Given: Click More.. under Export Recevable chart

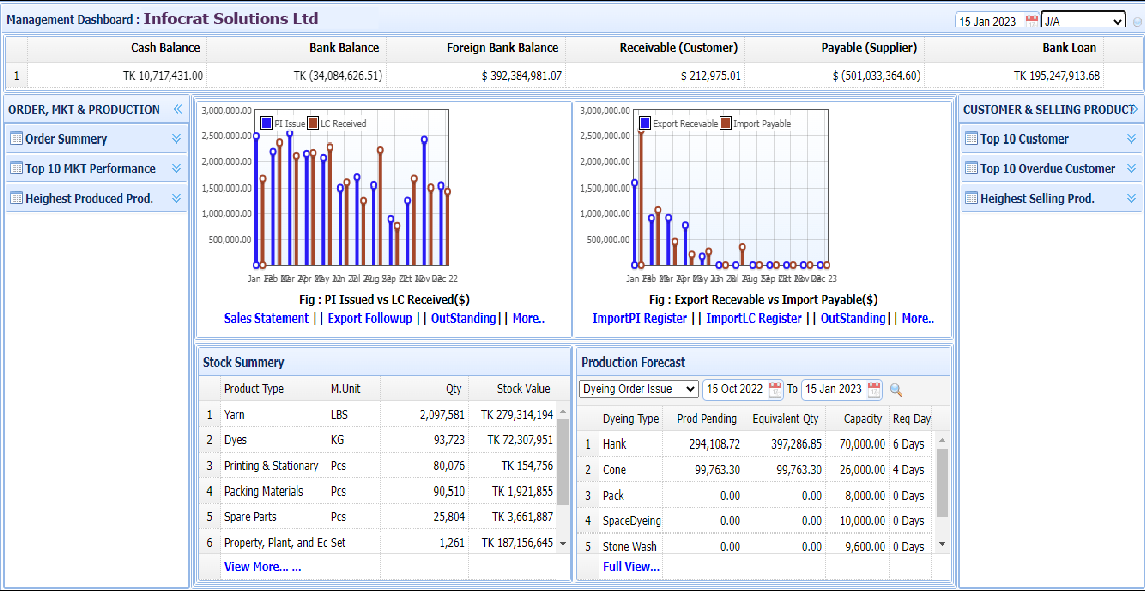Looking at the screenshot, I should [x=918, y=318].
